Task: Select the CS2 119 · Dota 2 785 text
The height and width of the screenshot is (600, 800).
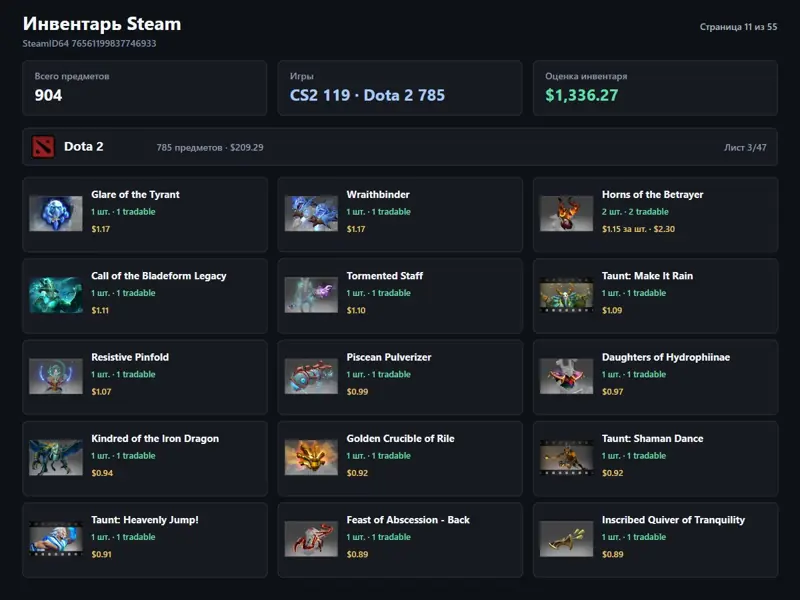Action: [x=367, y=95]
